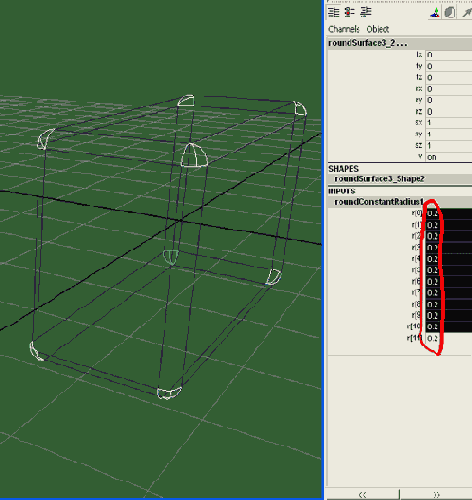Screen dimensions: 472x500
Task: Toggle the channel manipulator axis icon
Action: (435, 13)
